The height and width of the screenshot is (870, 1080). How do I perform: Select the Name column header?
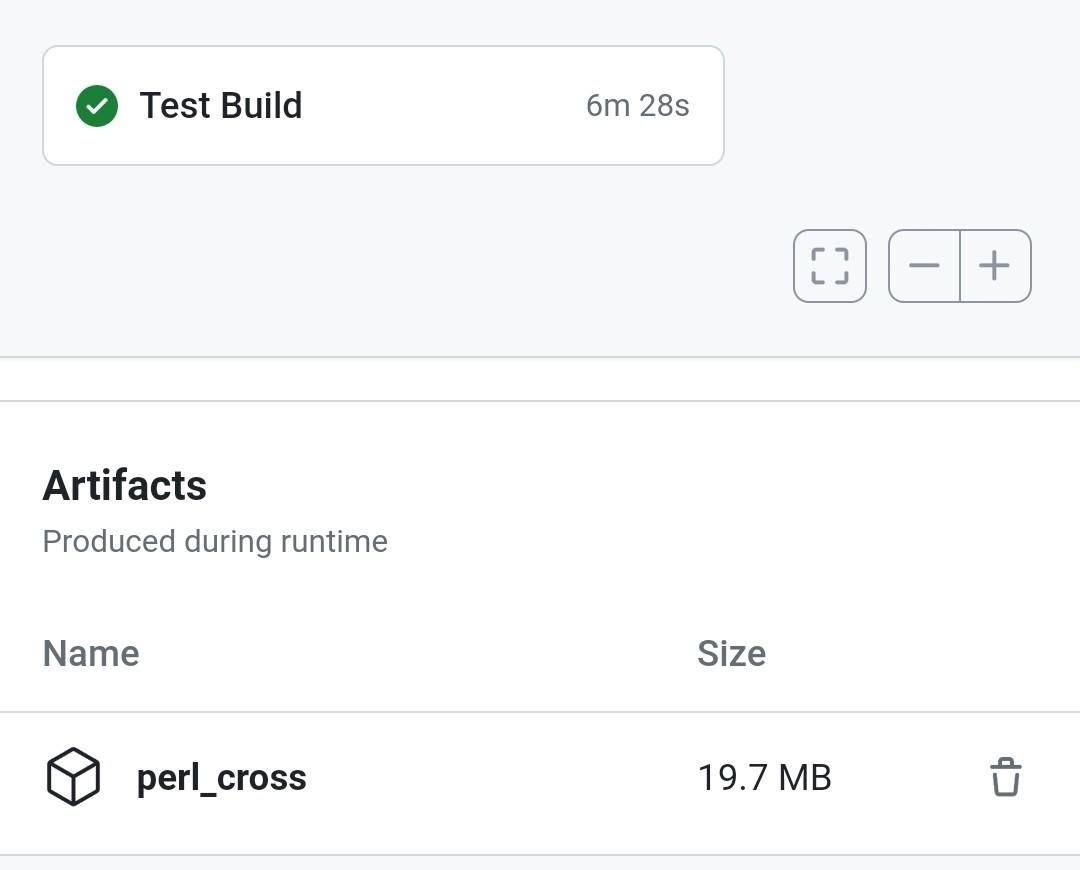click(x=91, y=652)
